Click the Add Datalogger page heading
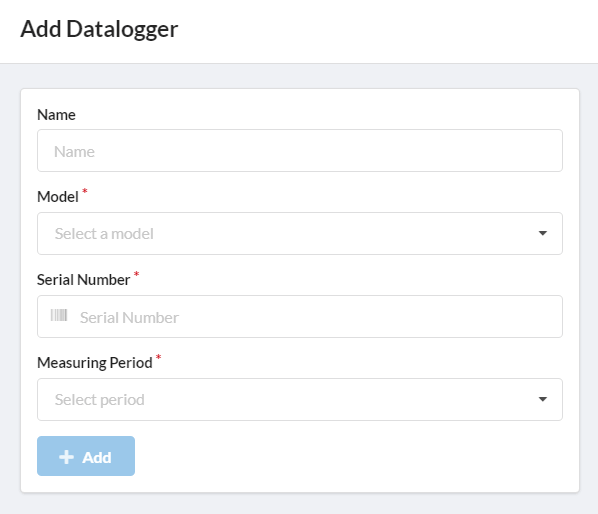Screen dimensions: 598x514 (x=99, y=29)
